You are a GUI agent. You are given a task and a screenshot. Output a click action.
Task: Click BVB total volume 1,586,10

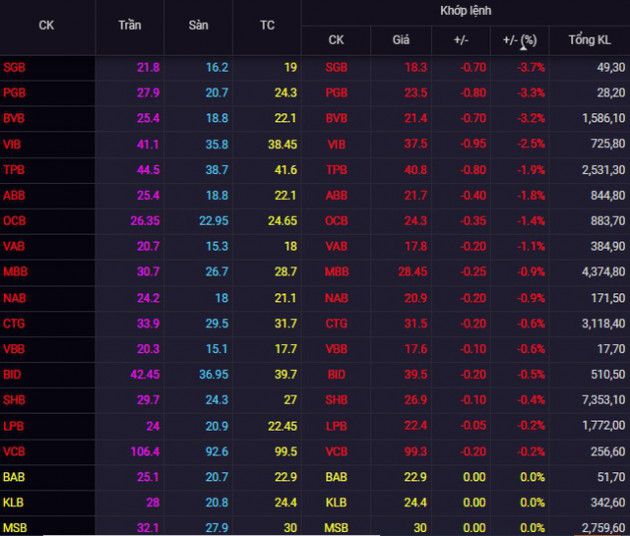pos(603,118)
